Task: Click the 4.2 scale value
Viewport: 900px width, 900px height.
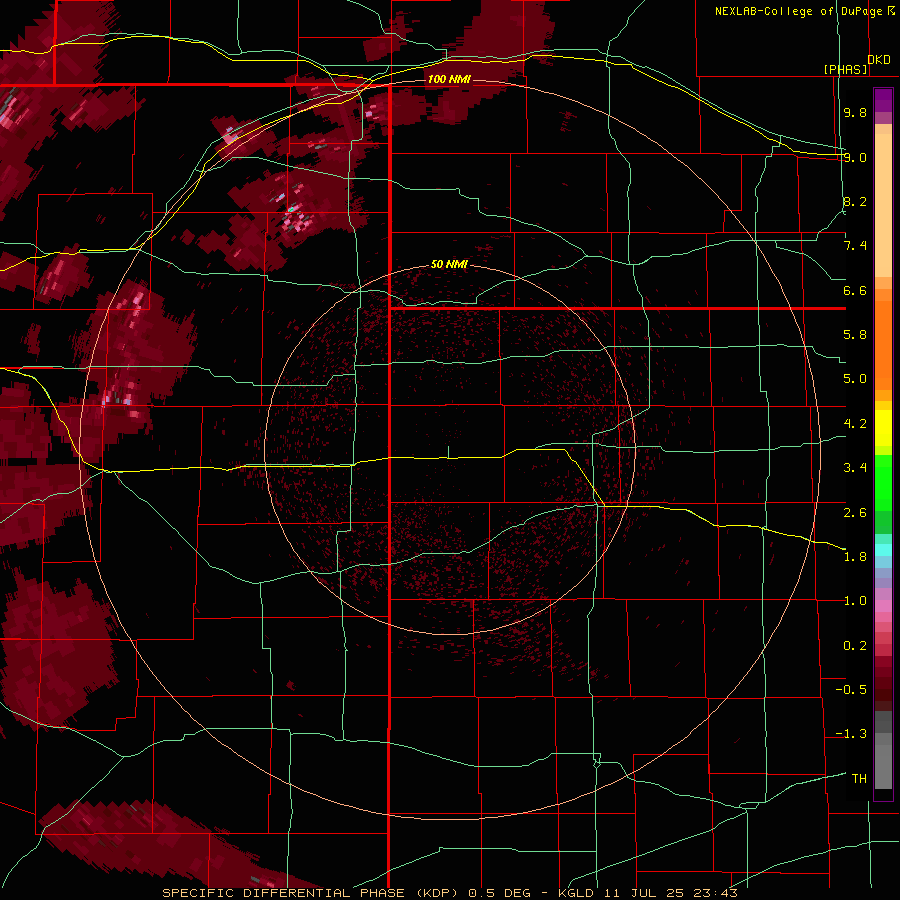Action: (x=855, y=424)
